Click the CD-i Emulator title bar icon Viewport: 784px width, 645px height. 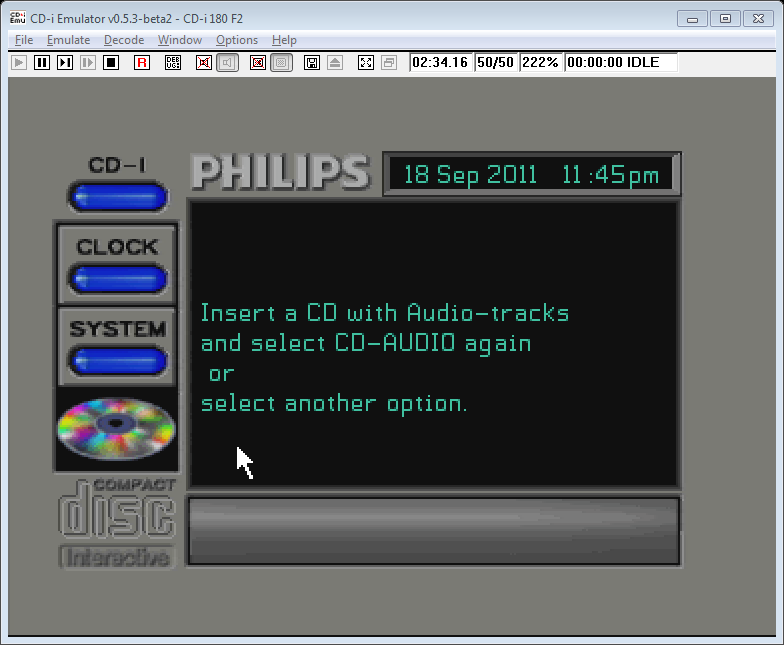coord(18,18)
